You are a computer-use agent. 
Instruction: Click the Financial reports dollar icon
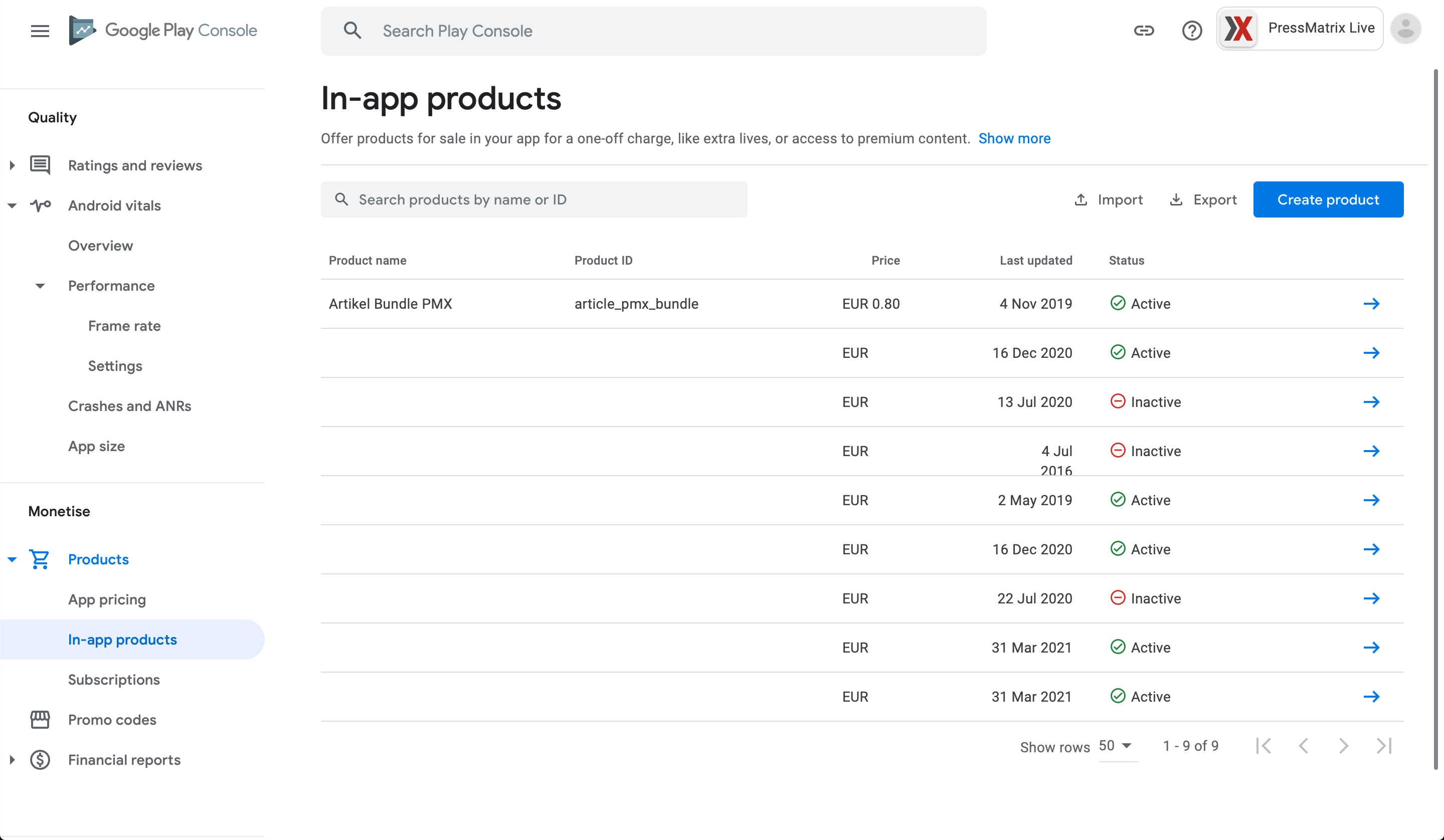coord(40,760)
